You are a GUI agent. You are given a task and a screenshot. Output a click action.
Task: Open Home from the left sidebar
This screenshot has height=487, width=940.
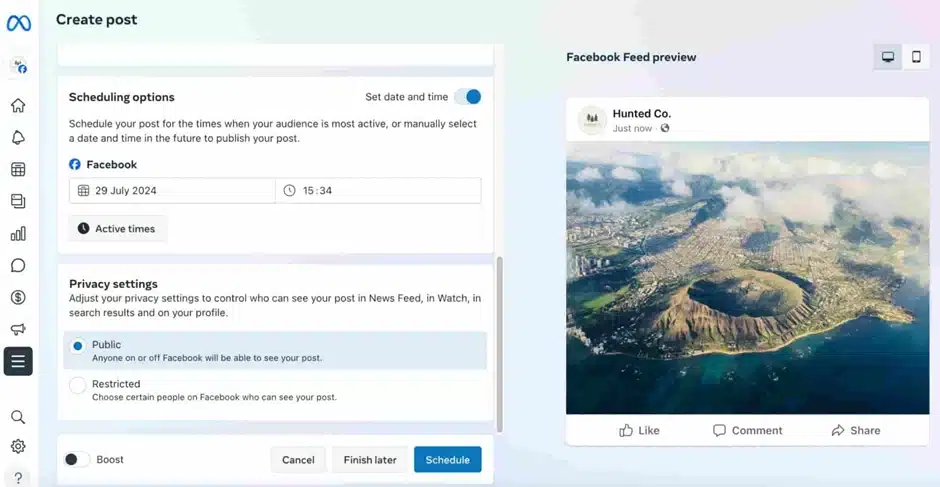[x=18, y=106]
